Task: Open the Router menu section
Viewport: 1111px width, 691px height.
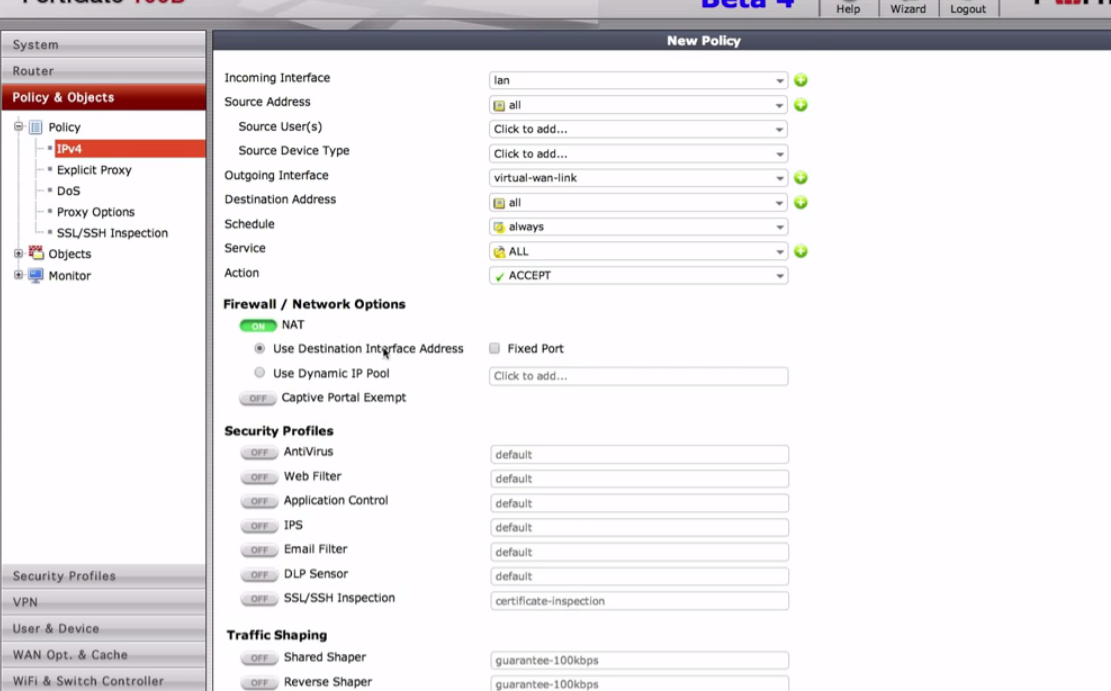Action: [x=103, y=71]
